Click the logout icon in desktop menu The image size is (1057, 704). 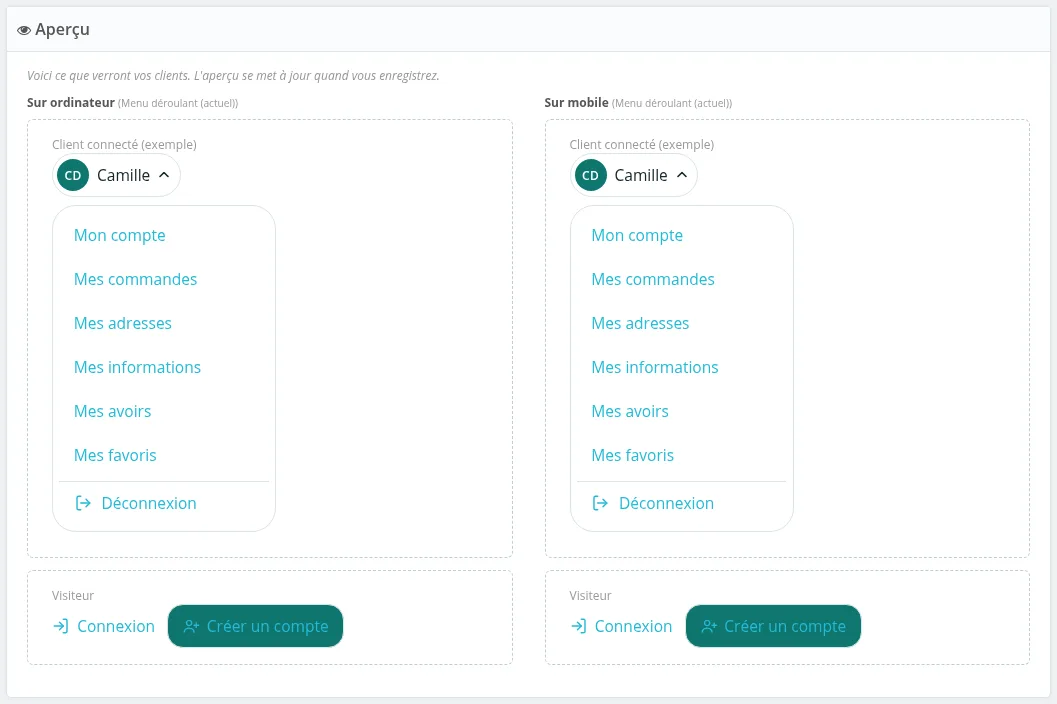pyautogui.click(x=83, y=503)
